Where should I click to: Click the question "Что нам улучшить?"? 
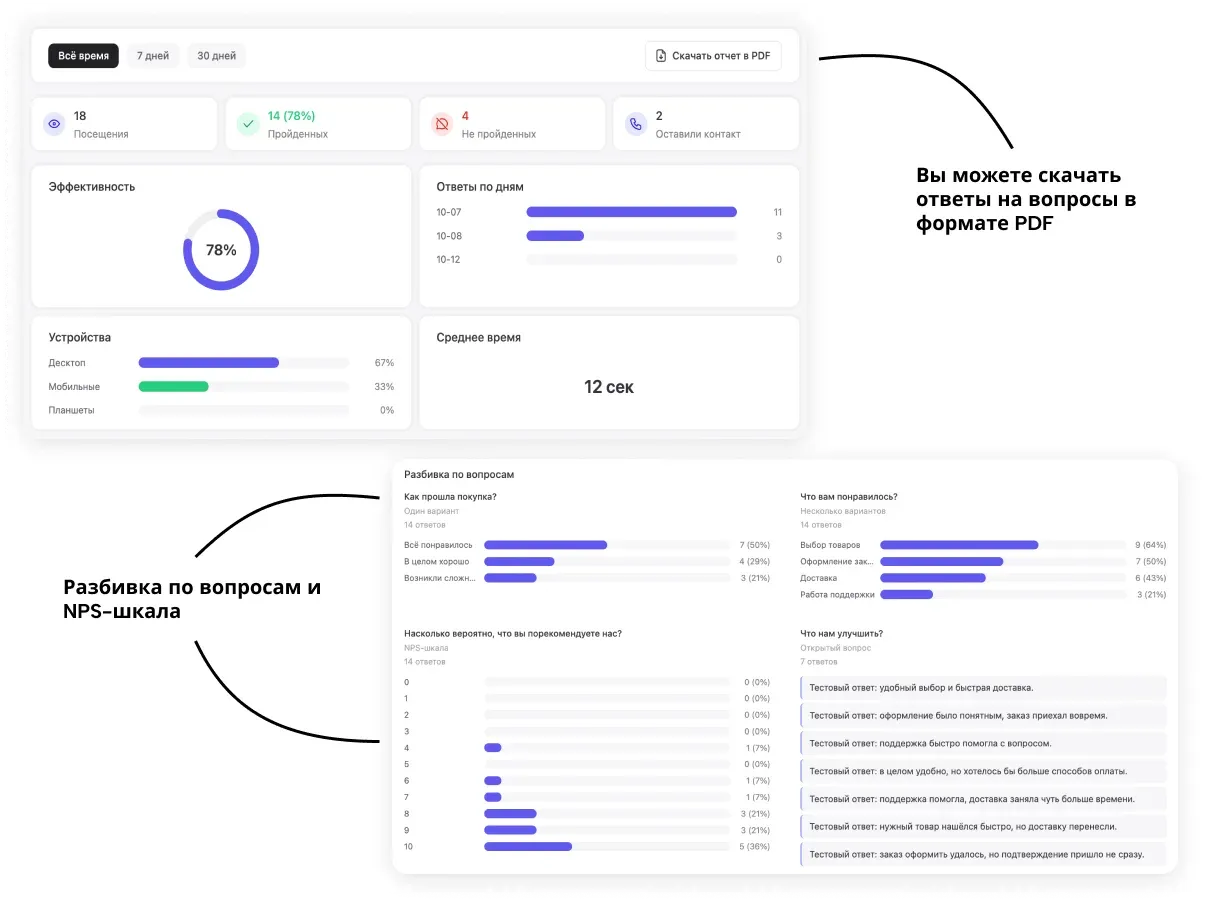pyautogui.click(x=842, y=633)
